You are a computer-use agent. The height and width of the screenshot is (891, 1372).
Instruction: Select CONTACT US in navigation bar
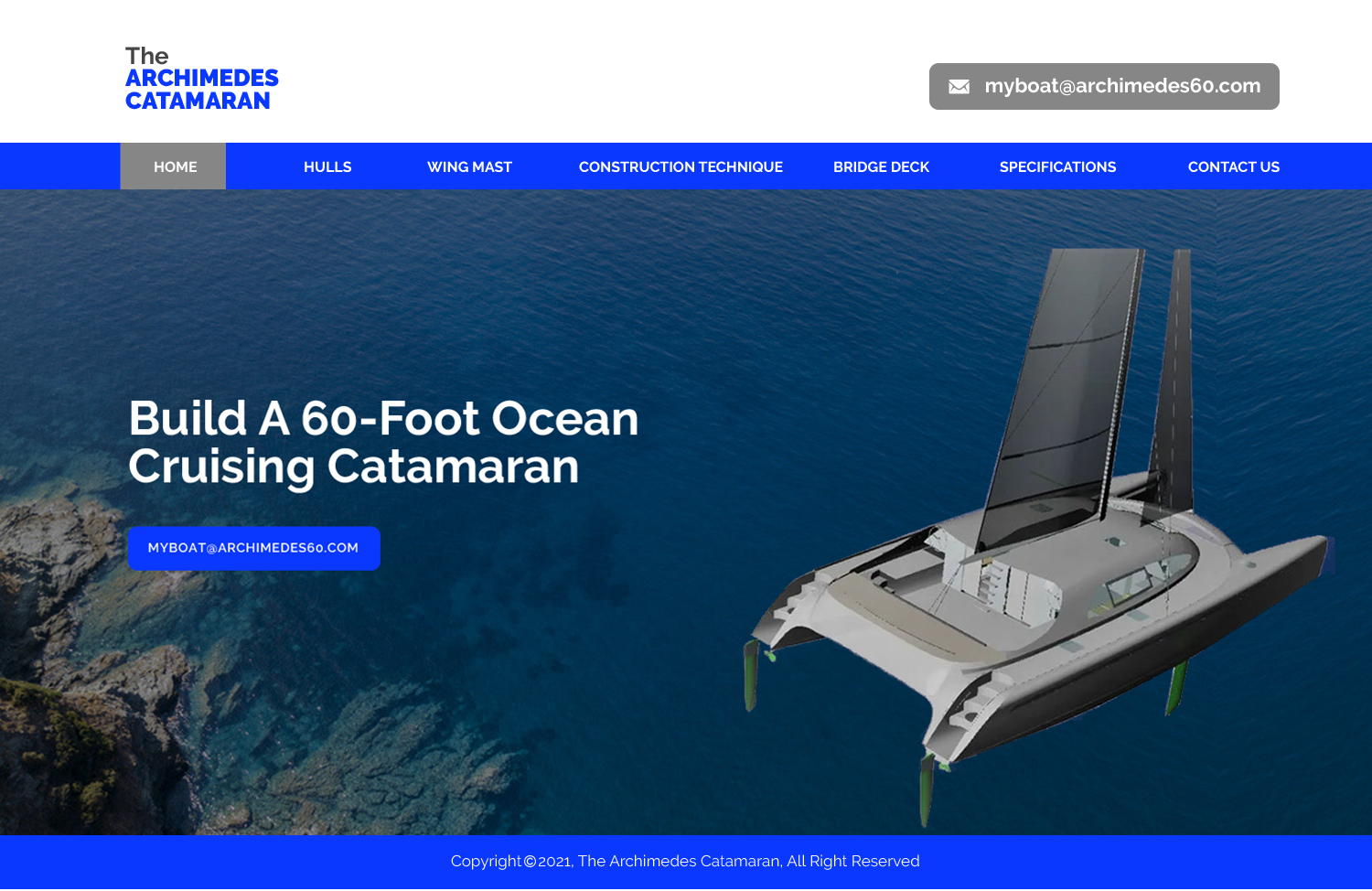point(1233,166)
